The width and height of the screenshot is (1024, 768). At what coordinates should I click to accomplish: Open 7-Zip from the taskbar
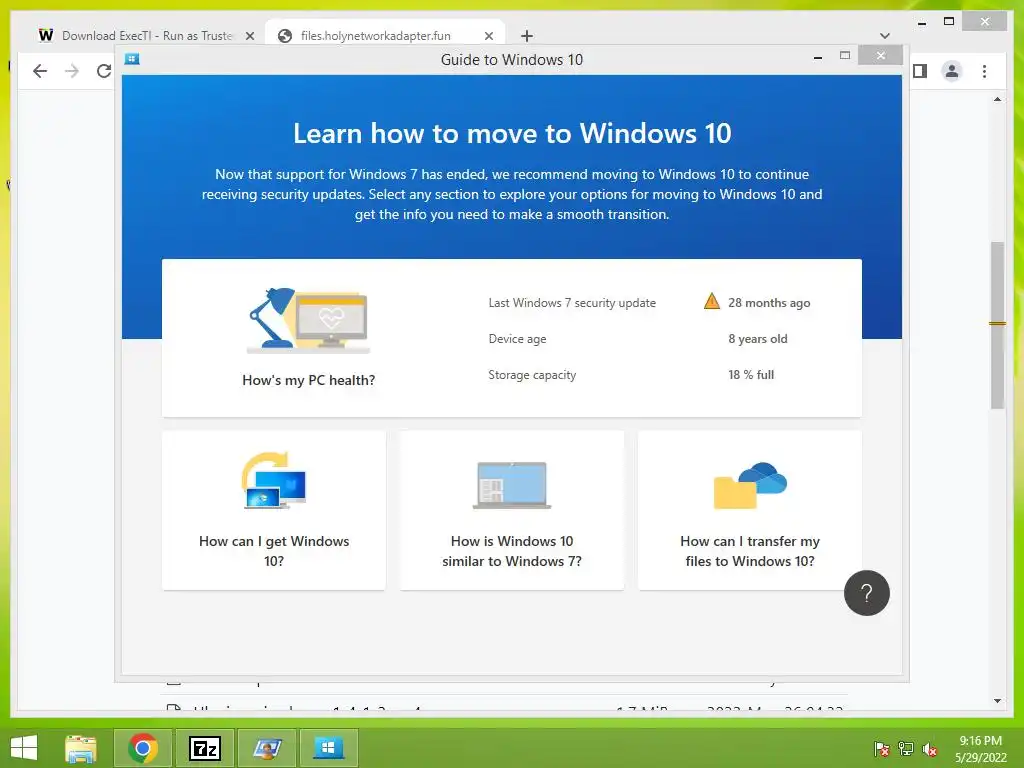pyautogui.click(x=204, y=748)
